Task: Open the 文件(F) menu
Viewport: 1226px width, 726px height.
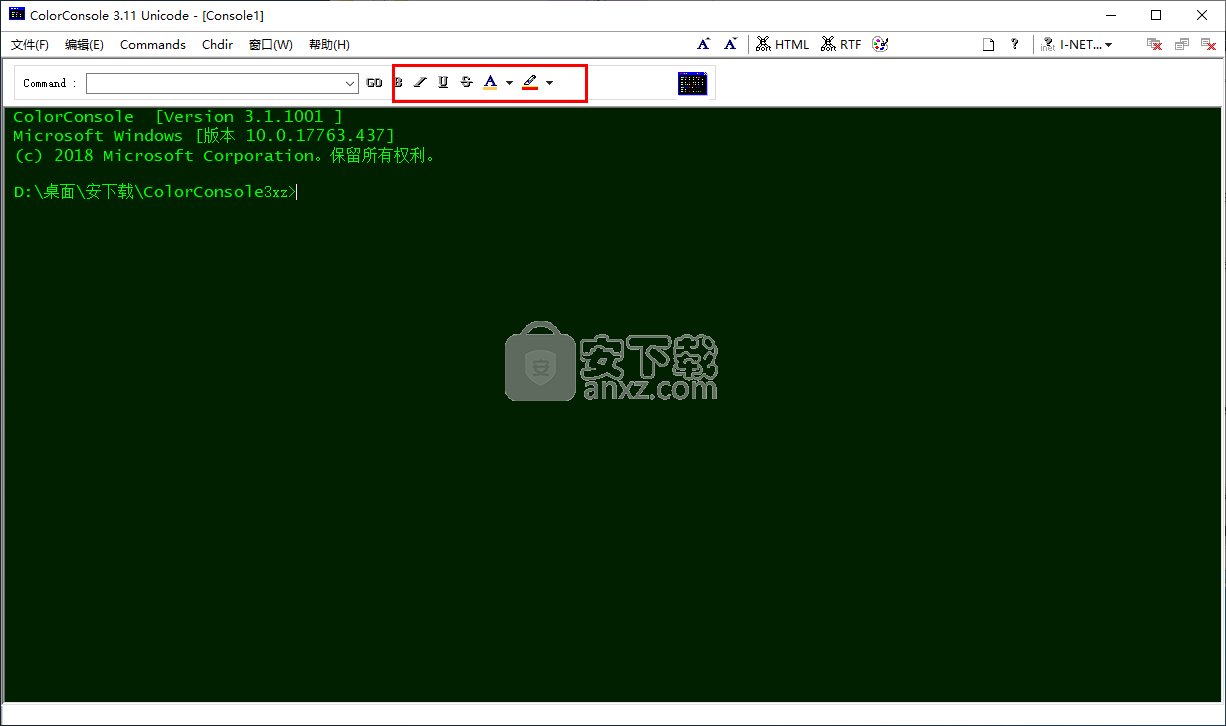Action: pyautogui.click(x=30, y=44)
